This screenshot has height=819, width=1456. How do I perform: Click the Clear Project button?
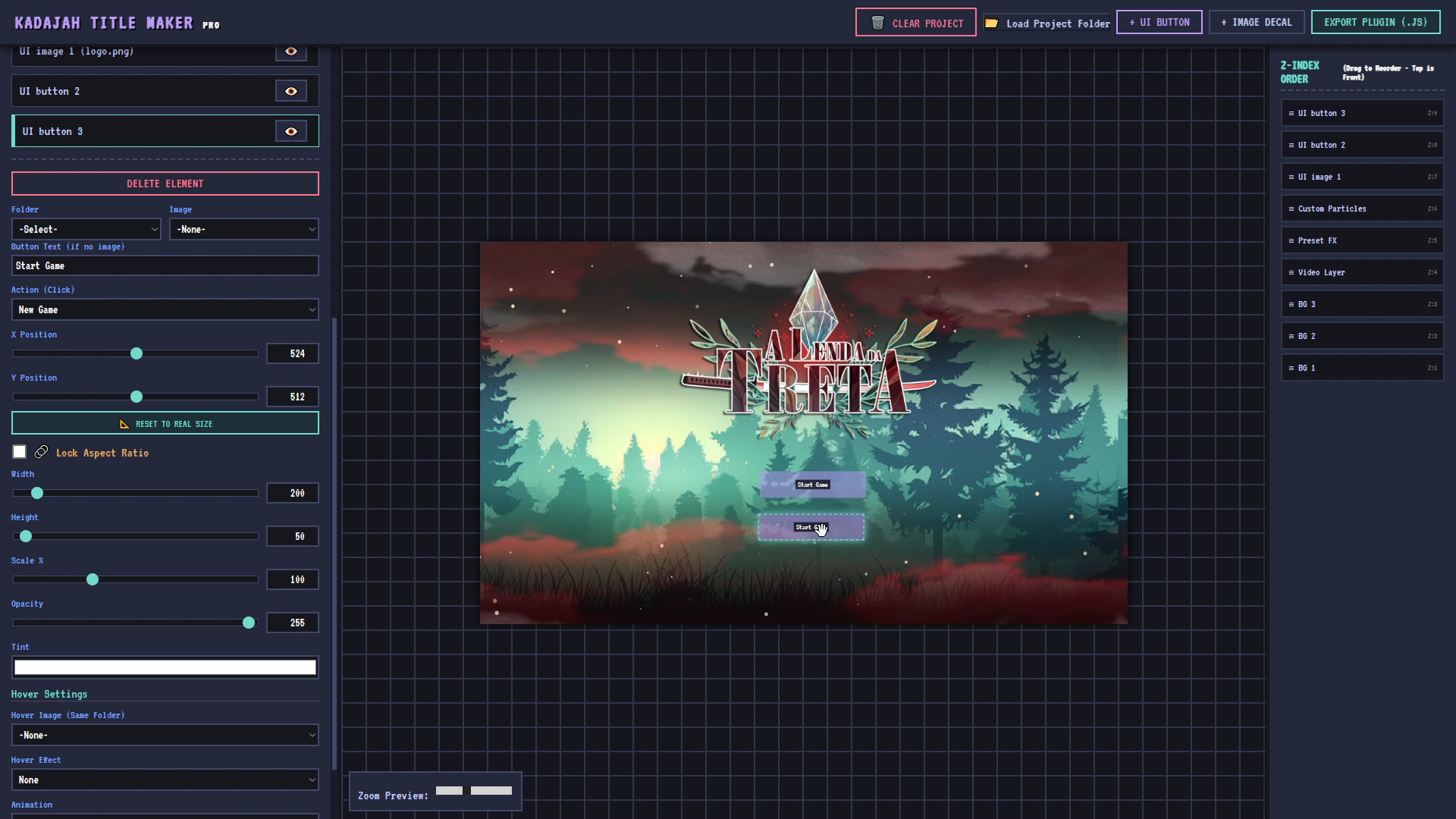point(915,23)
